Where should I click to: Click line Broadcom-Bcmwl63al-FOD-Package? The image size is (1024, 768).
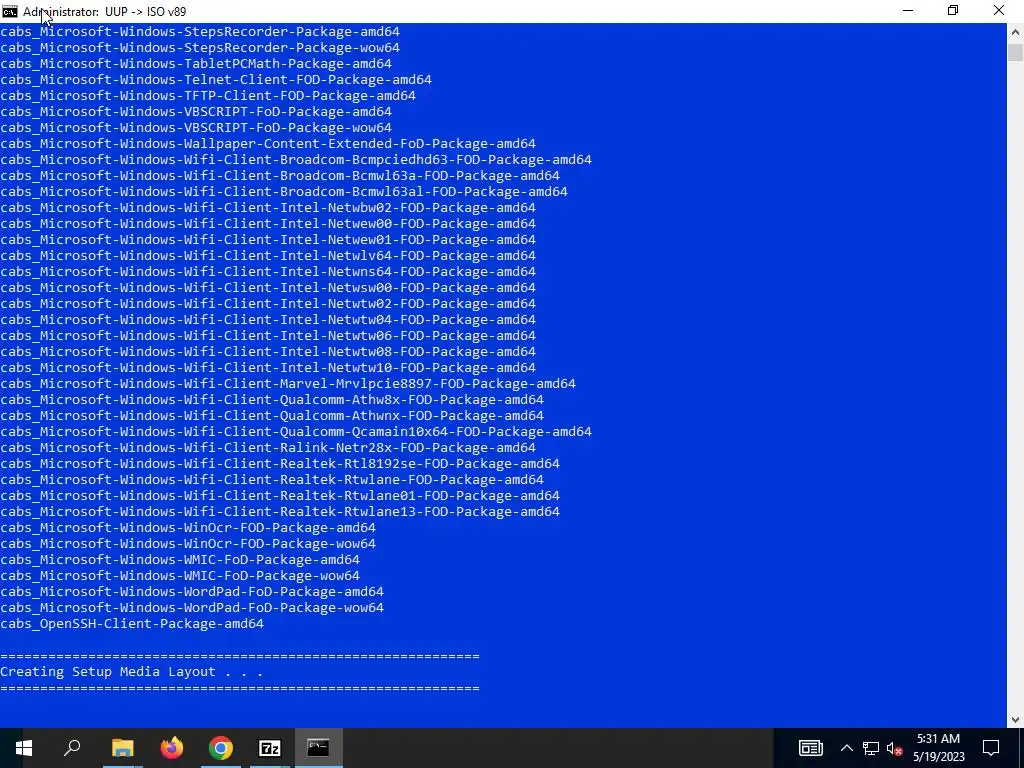pyautogui.click(x=284, y=191)
